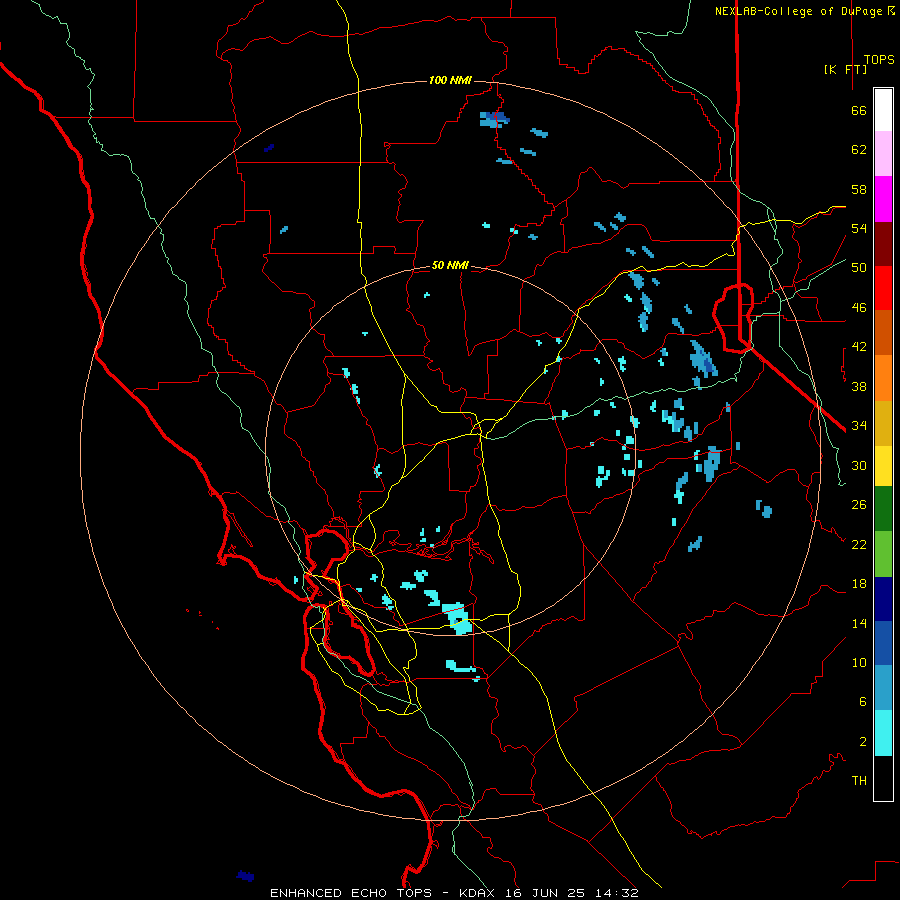Screen dimensions: 900x900
Task: Click the 'KDAX' radar site identifier
Action: click(x=479, y=893)
